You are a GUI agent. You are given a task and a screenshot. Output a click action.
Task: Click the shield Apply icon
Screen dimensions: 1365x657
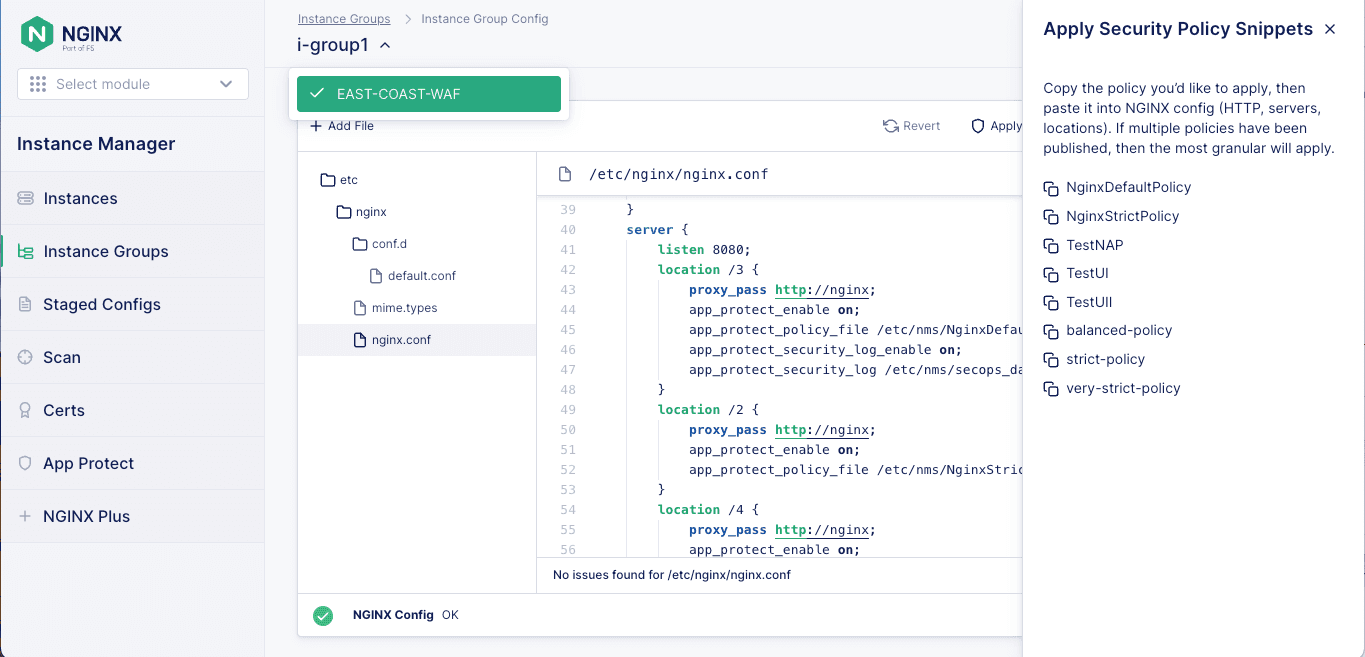pos(976,125)
